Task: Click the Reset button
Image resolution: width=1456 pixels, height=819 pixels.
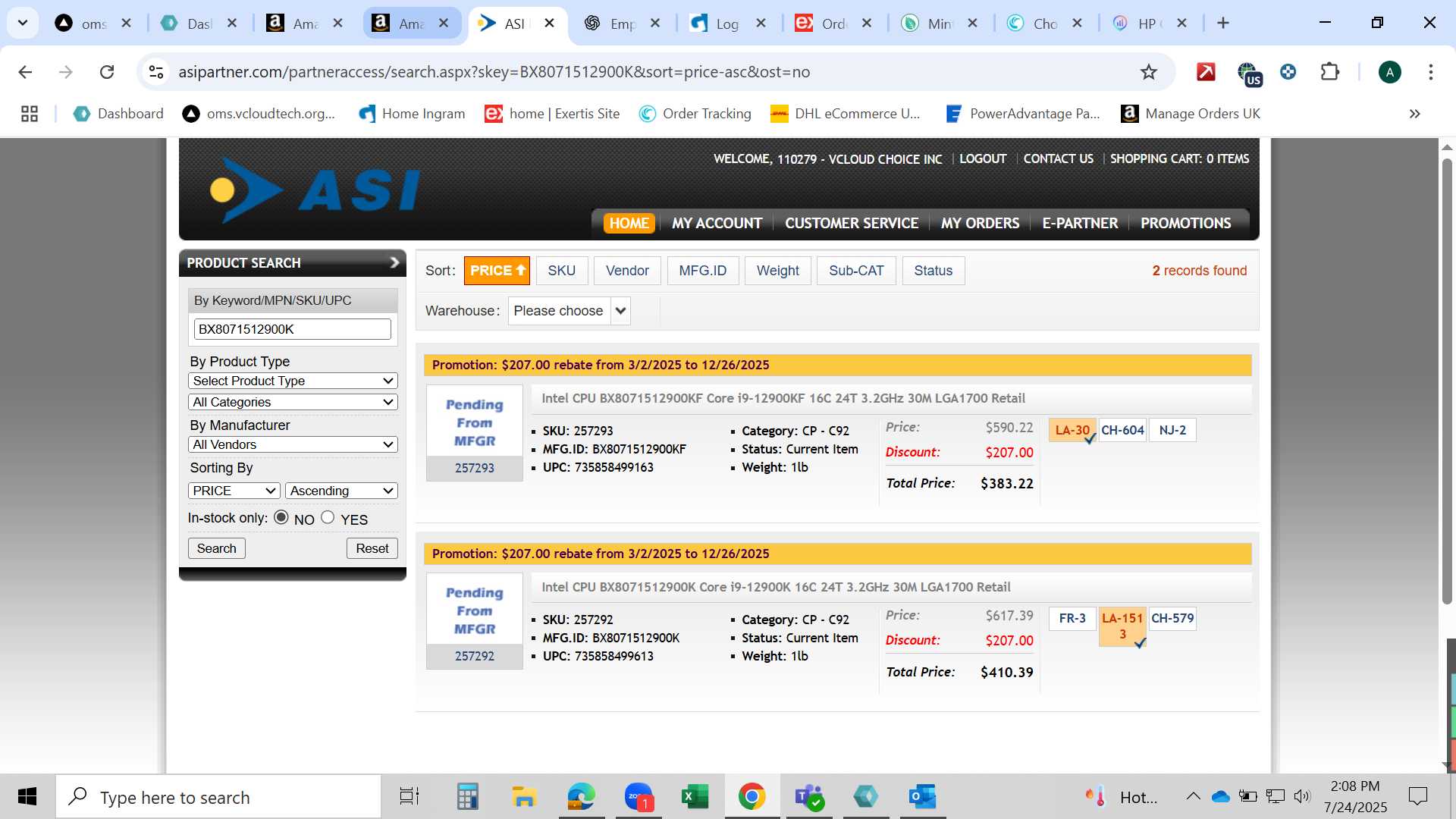Action: click(x=372, y=548)
